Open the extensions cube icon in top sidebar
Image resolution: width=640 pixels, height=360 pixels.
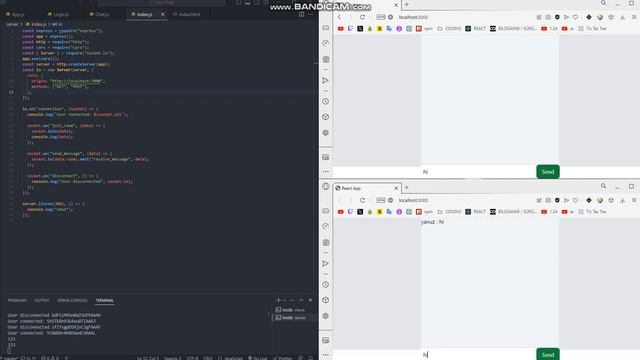tap(326, 117)
